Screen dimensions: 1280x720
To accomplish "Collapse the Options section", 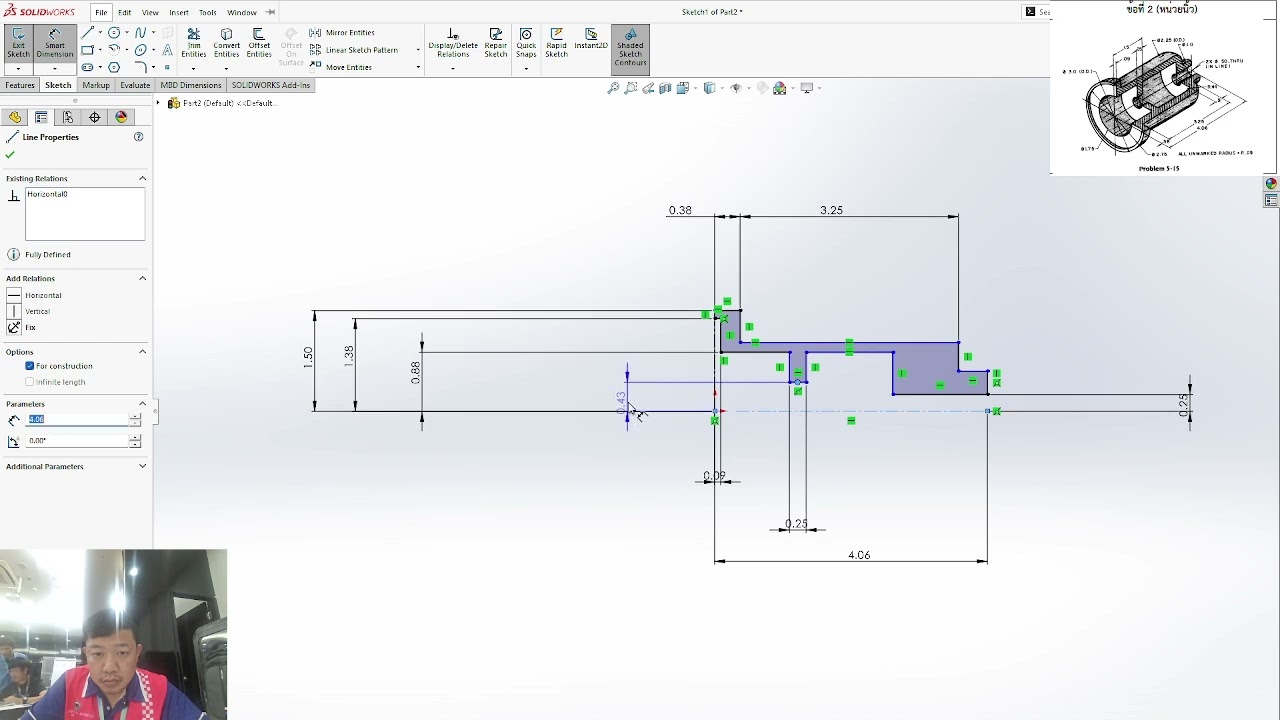I will click(x=142, y=351).
